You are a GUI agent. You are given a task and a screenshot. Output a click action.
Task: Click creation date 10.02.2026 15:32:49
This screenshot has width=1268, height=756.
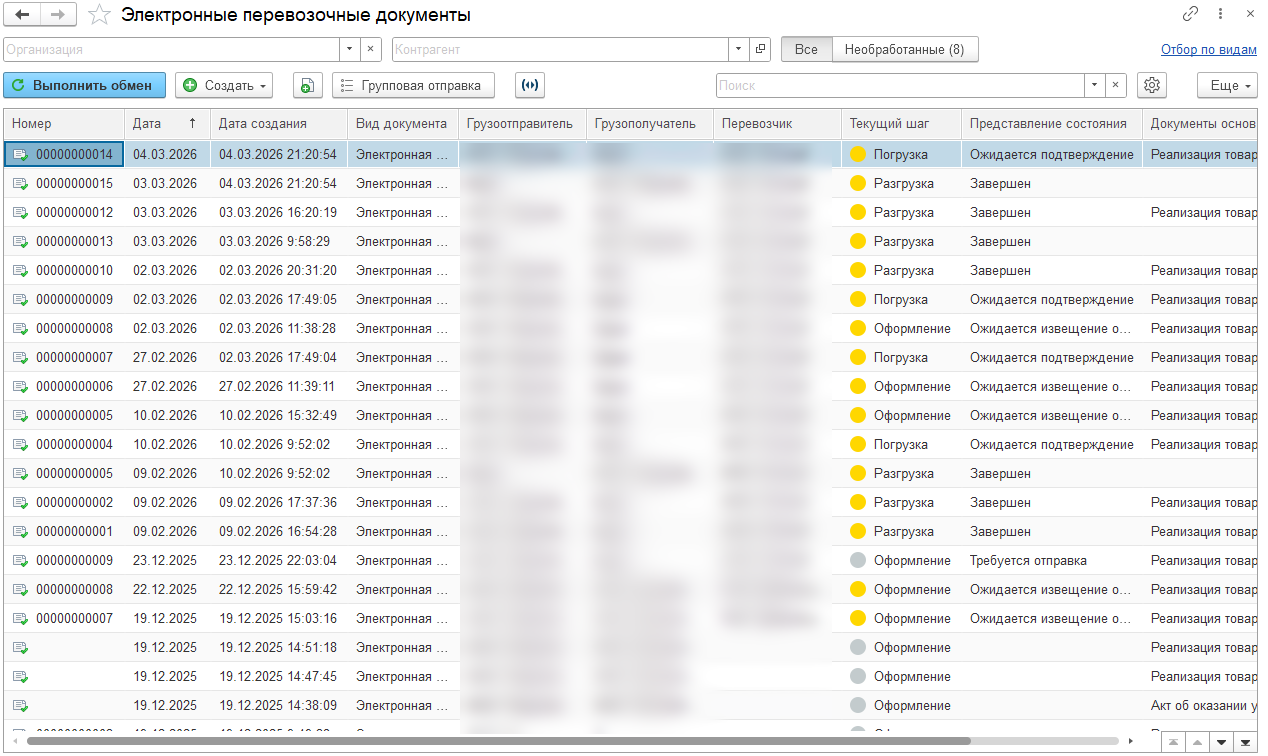point(278,416)
